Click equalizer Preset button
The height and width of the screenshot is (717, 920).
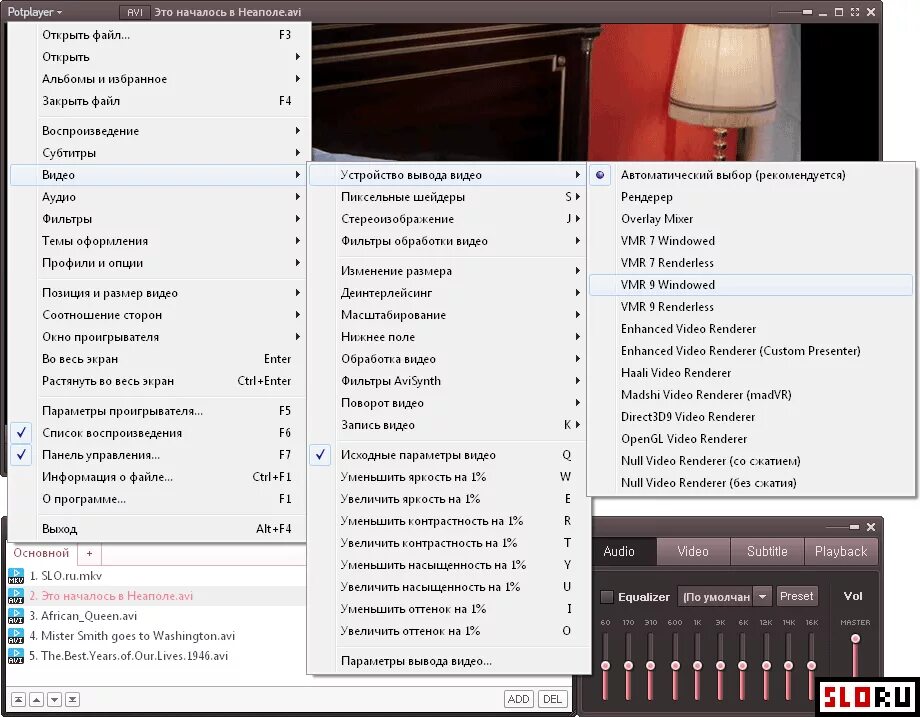(796, 596)
